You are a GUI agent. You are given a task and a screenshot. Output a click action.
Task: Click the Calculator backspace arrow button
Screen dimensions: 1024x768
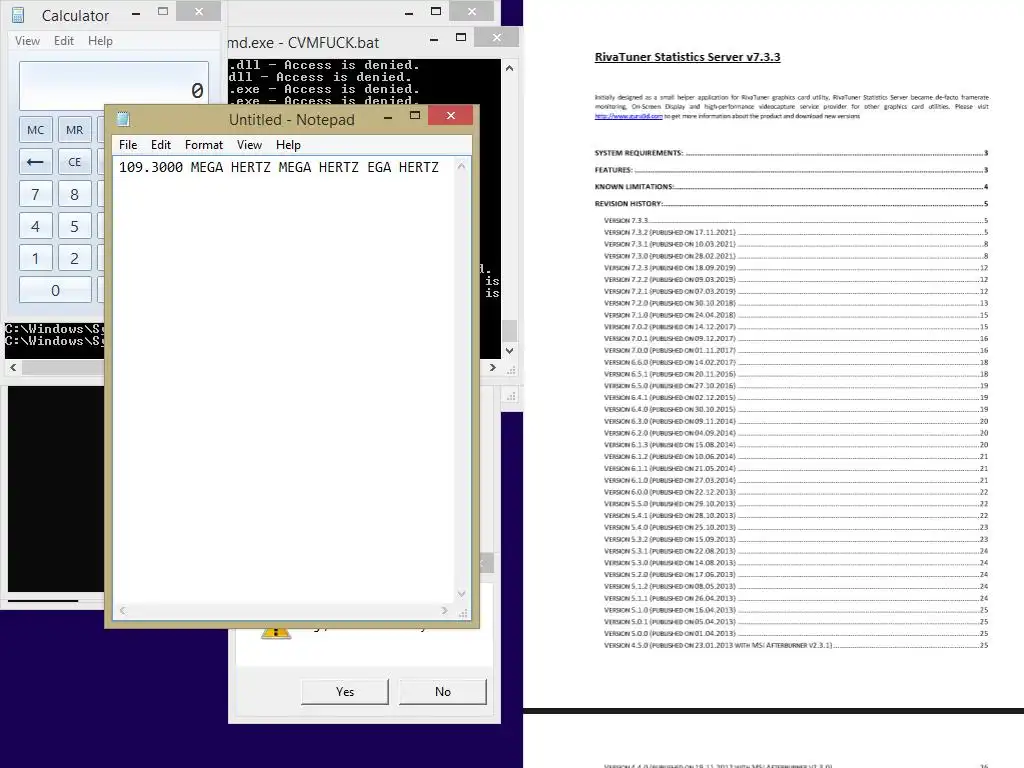pos(35,162)
